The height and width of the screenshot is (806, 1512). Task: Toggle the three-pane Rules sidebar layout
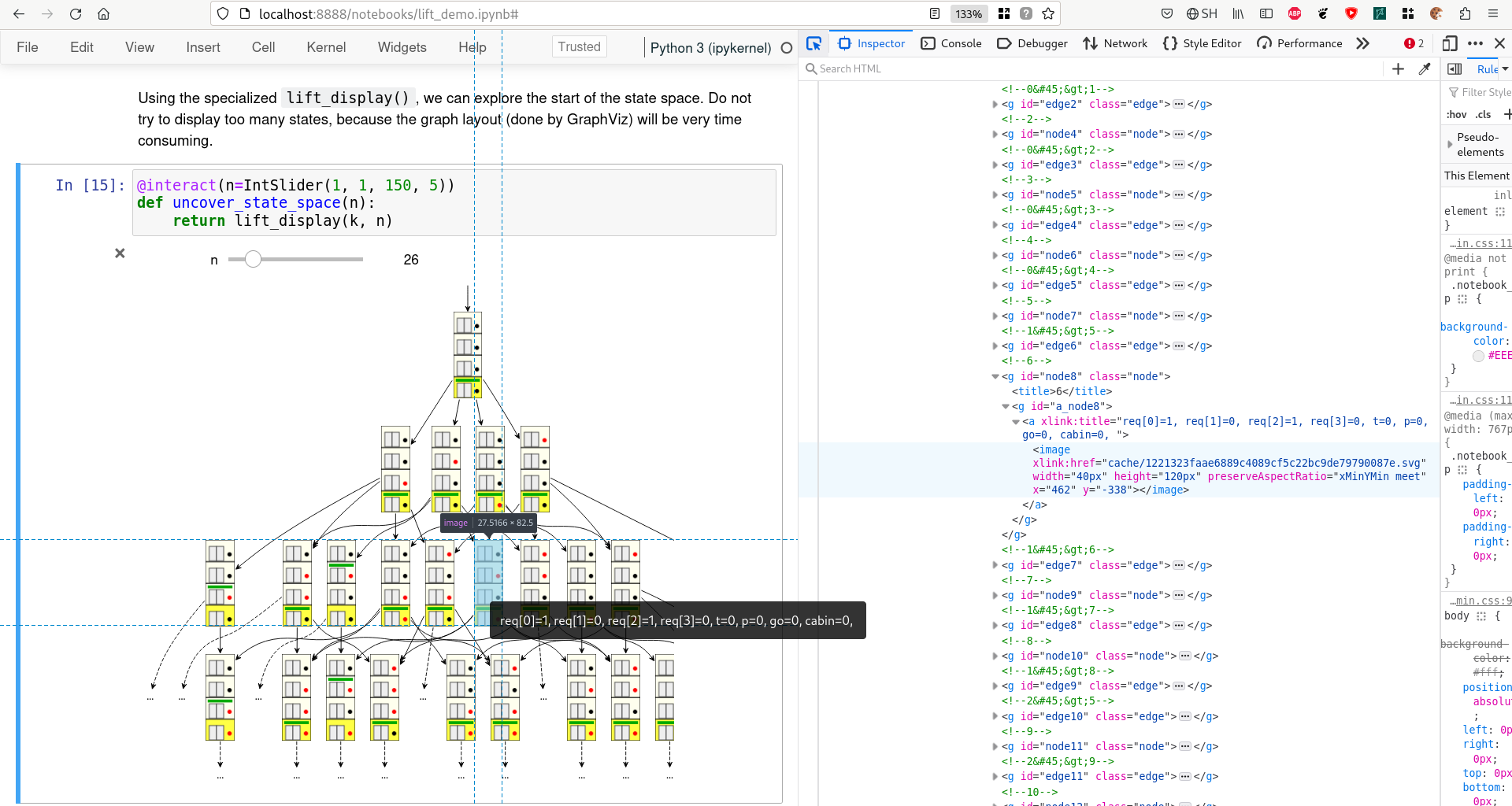pyautogui.click(x=1455, y=69)
